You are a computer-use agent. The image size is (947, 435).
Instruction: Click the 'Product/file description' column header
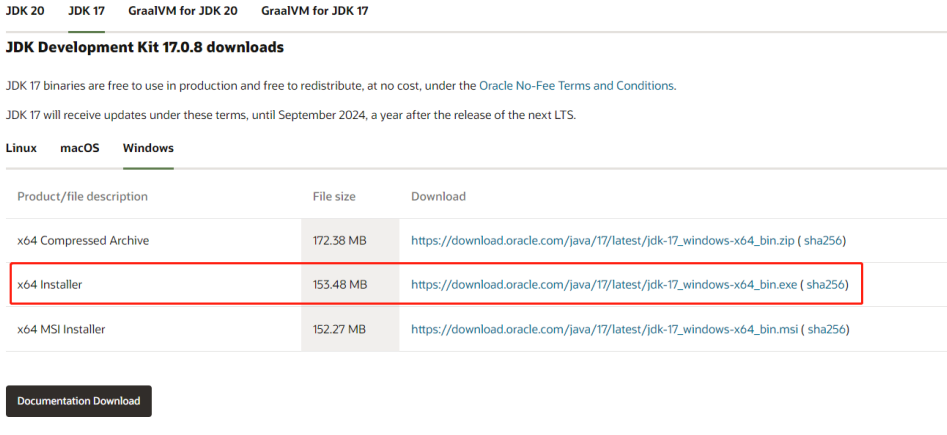pyautogui.click(x=82, y=196)
